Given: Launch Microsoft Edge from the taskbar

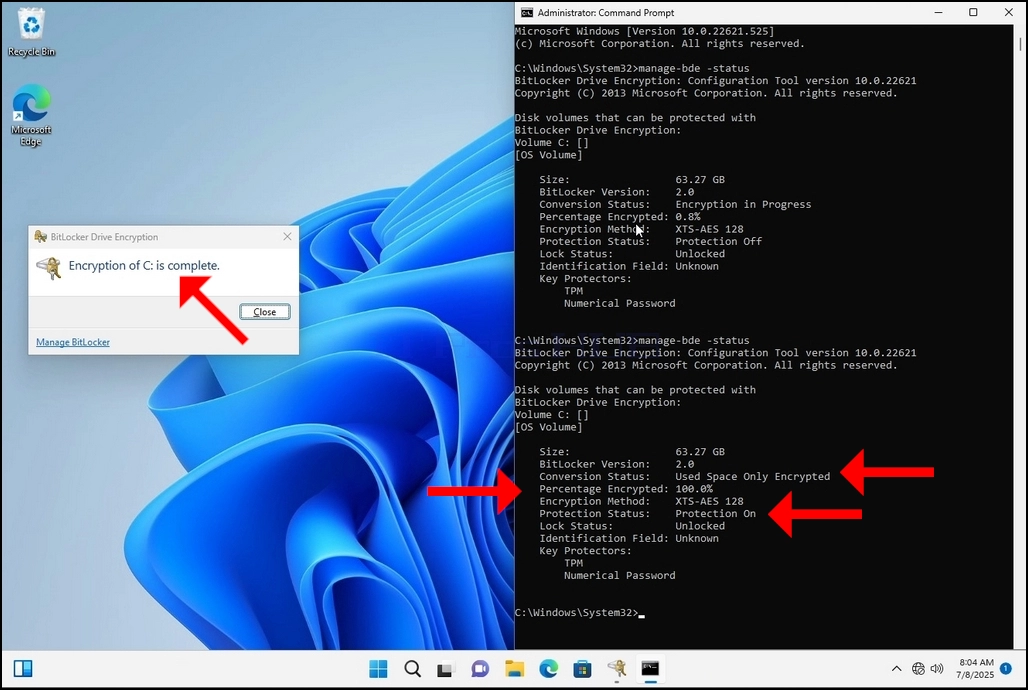Looking at the screenshot, I should [x=548, y=668].
